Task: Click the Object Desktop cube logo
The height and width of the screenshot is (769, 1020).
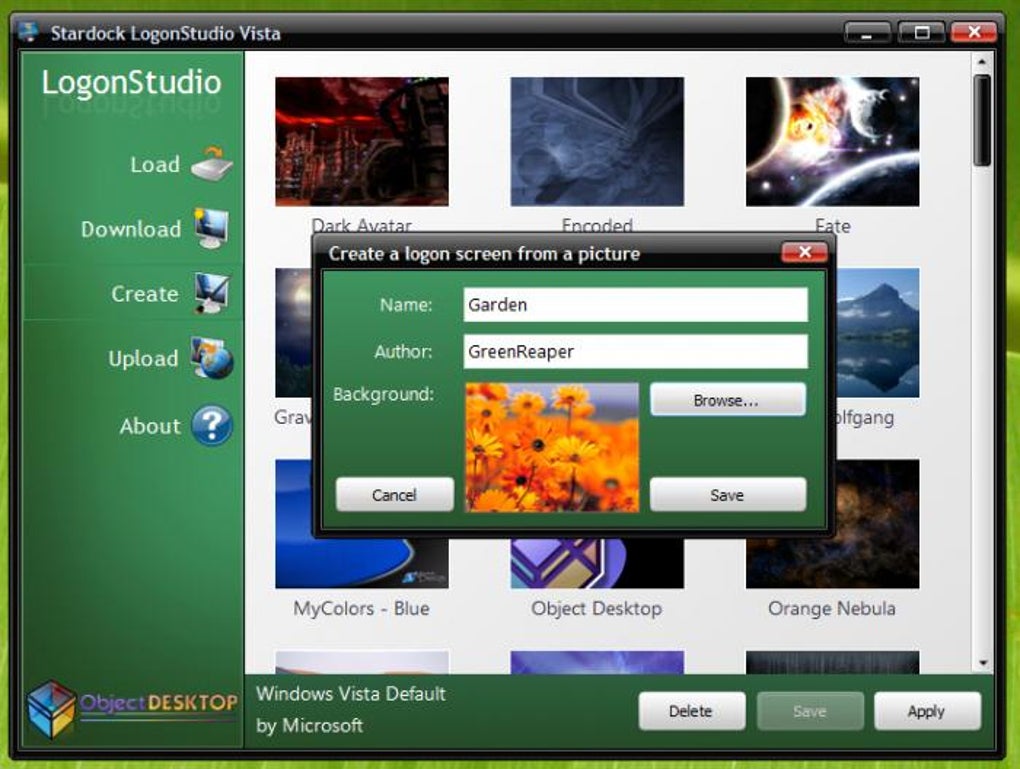Action: tap(51, 708)
